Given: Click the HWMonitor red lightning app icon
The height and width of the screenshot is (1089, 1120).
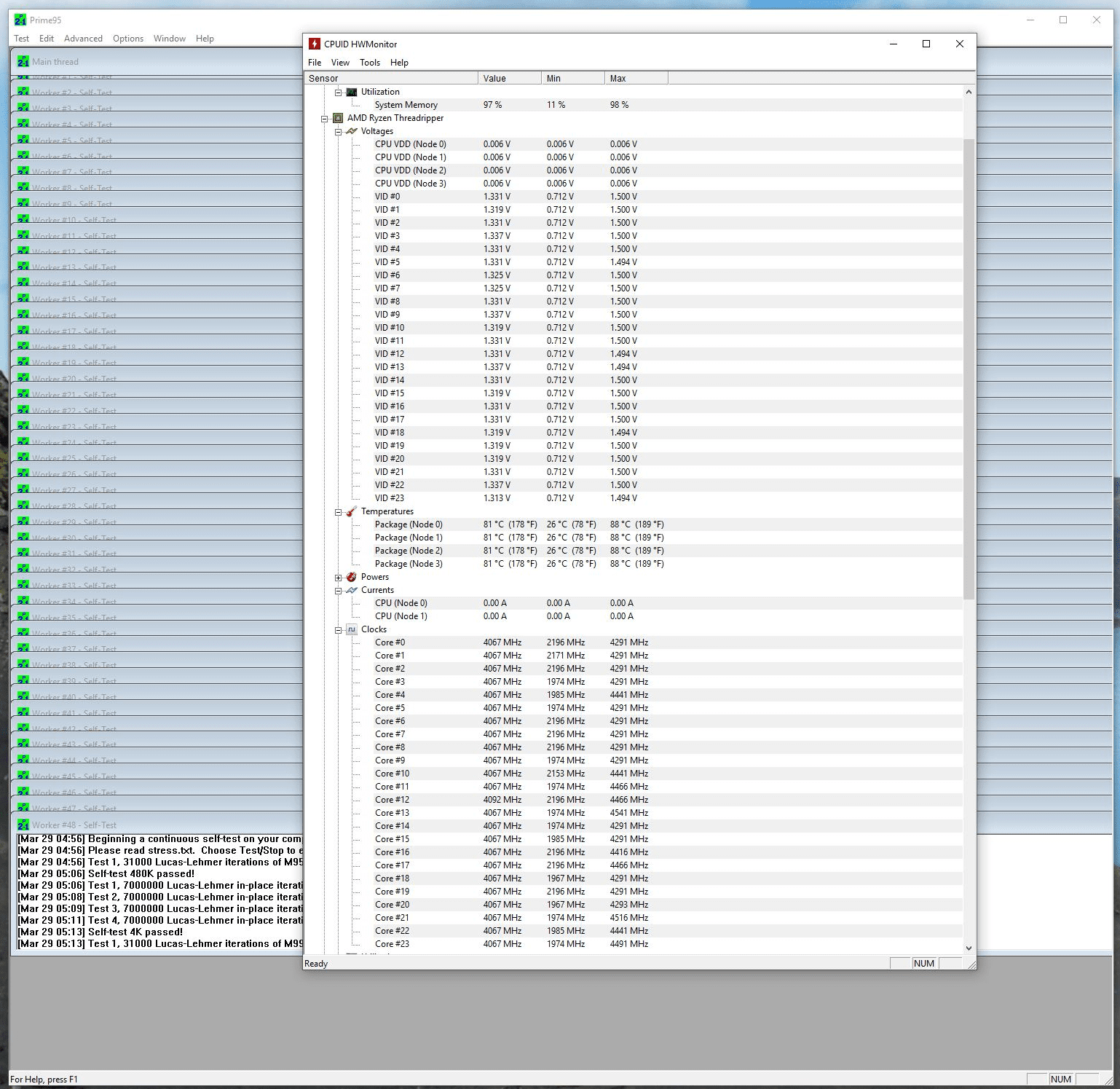Looking at the screenshot, I should [x=315, y=44].
